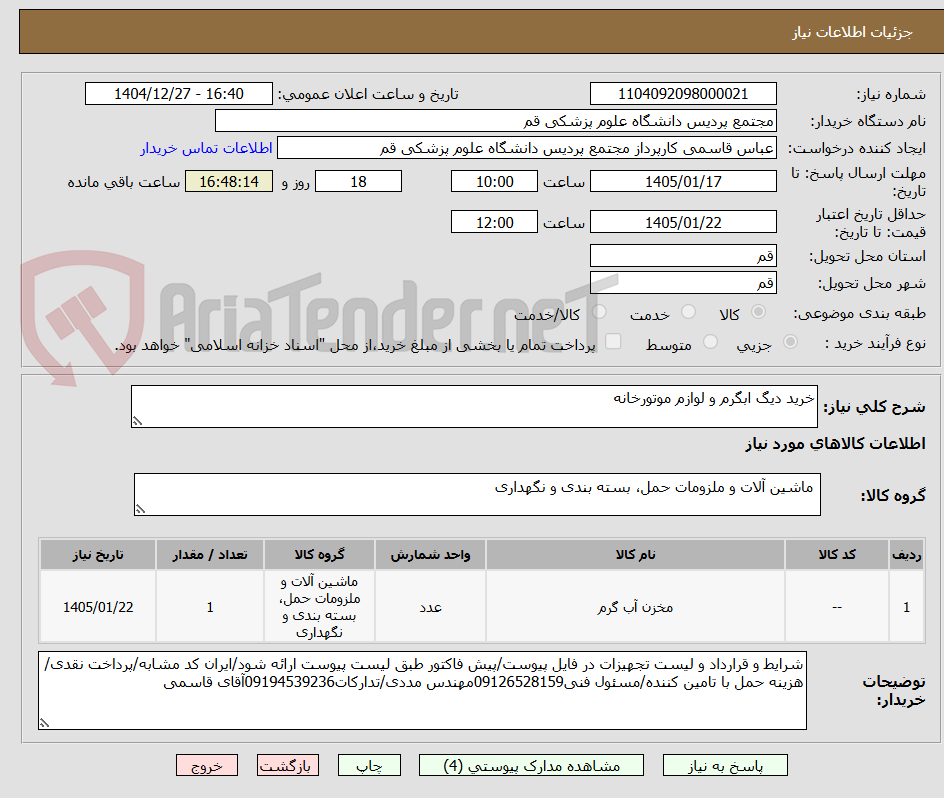Open مشاهده مدارک پیوستی (4) attachments
This screenshot has height=798, width=944.
pos(531,765)
